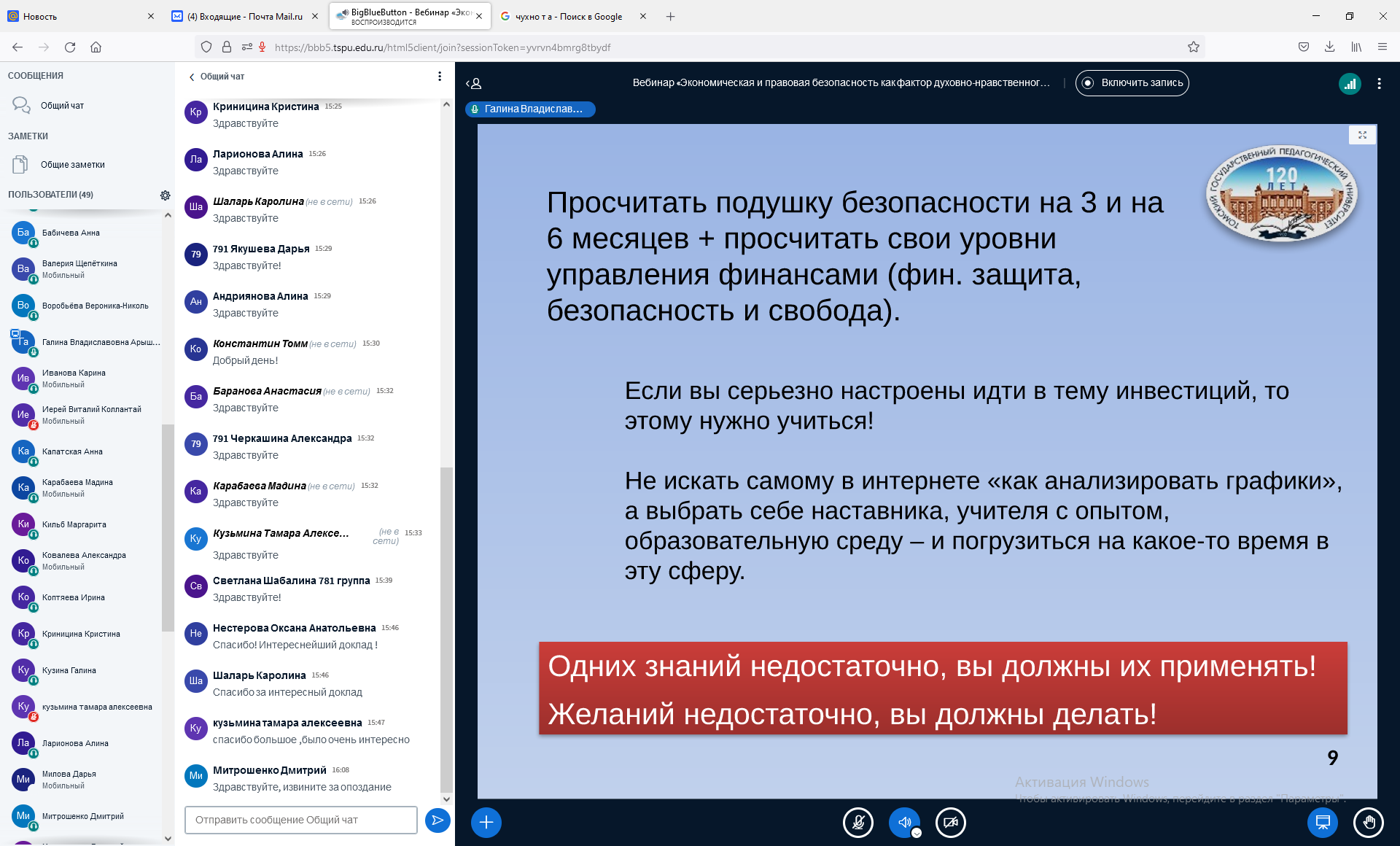Open the user management gear icon
Image resolution: width=1400 pixels, height=846 pixels.
click(166, 195)
